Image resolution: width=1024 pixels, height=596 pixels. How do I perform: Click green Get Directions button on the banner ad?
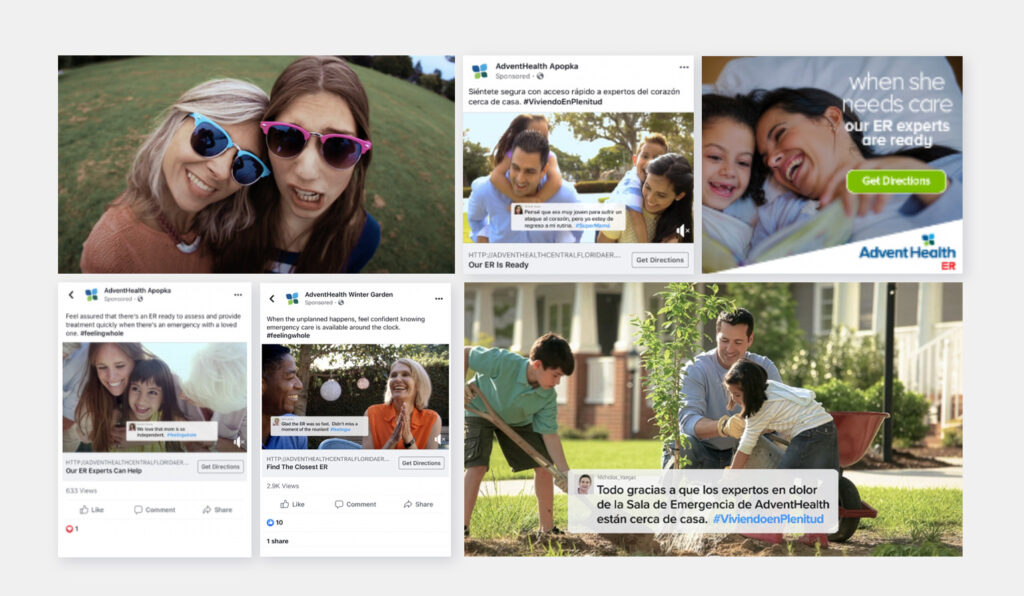coord(896,181)
